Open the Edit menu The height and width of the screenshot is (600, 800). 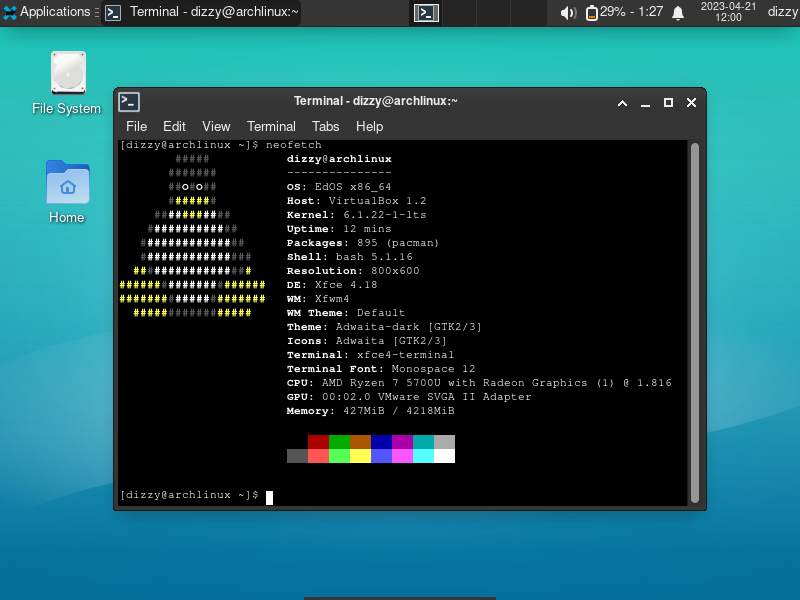point(174,127)
